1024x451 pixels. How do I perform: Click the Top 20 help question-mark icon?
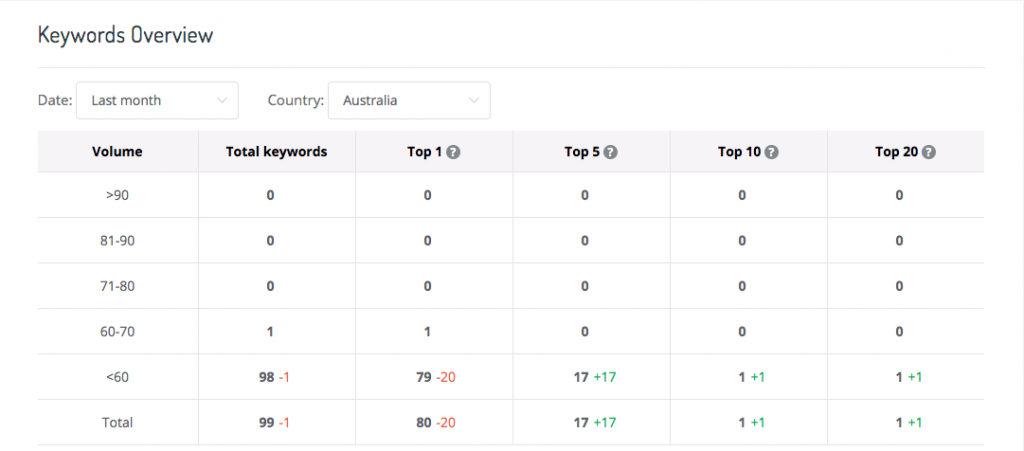click(x=929, y=152)
